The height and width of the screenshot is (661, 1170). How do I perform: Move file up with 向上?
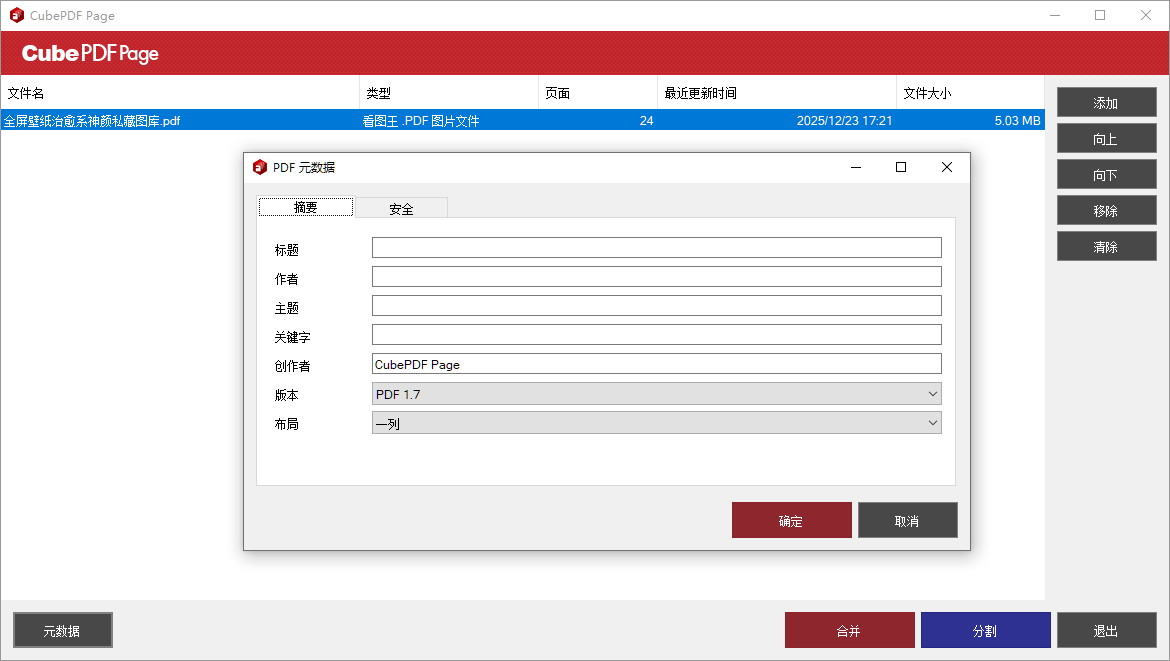(x=1107, y=139)
